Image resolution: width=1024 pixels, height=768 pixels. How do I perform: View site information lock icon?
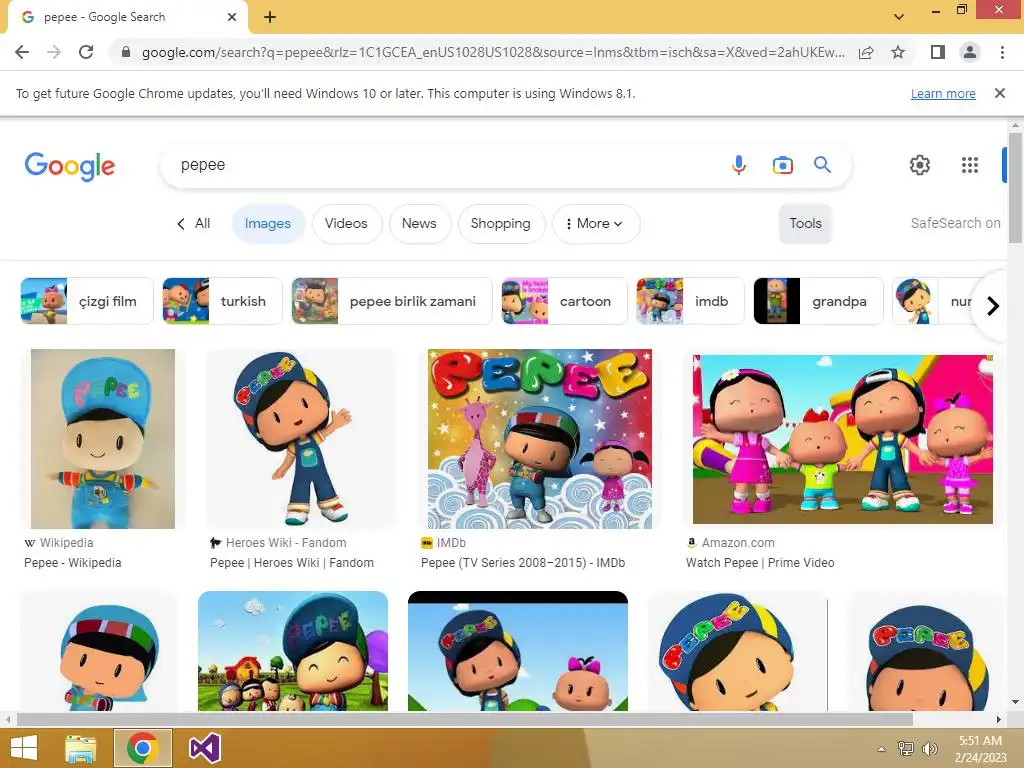[x=126, y=52]
